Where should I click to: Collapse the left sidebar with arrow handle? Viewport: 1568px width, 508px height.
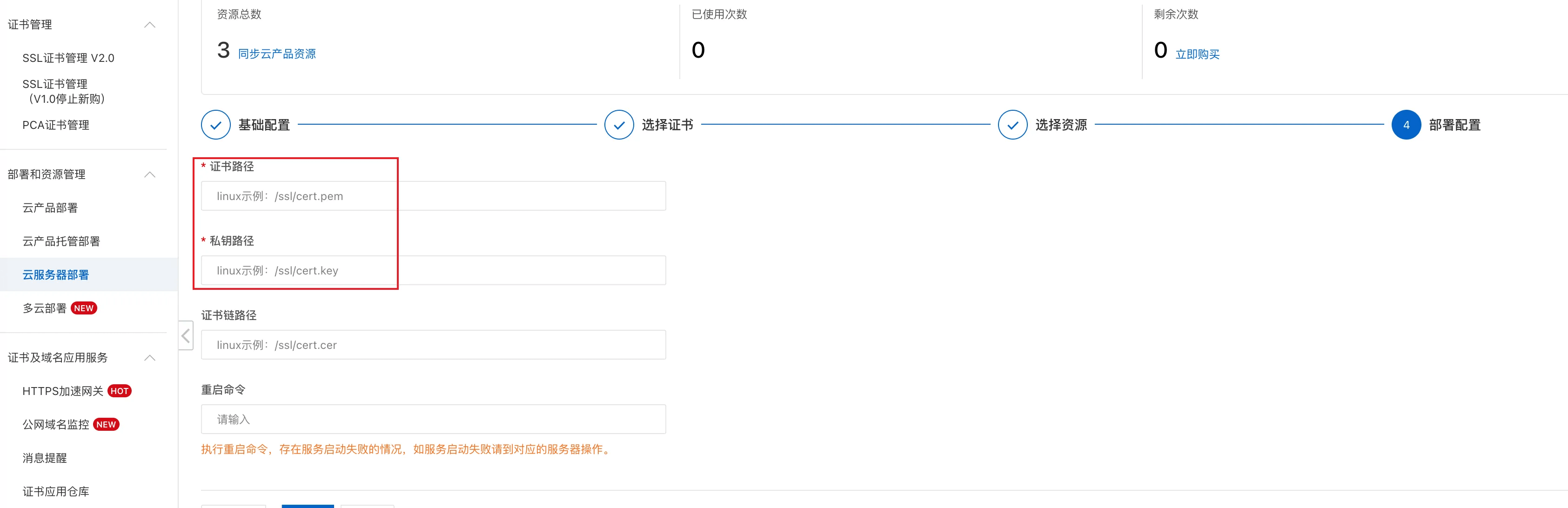click(186, 335)
